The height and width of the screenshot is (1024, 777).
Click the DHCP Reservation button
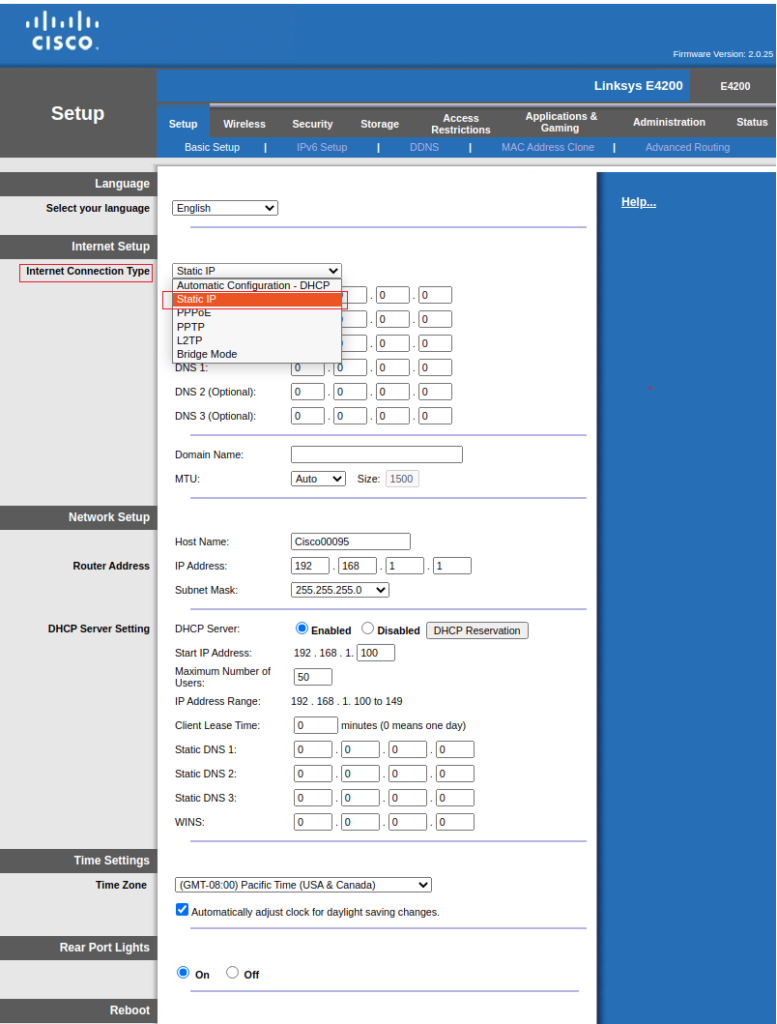[x=477, y=631]
